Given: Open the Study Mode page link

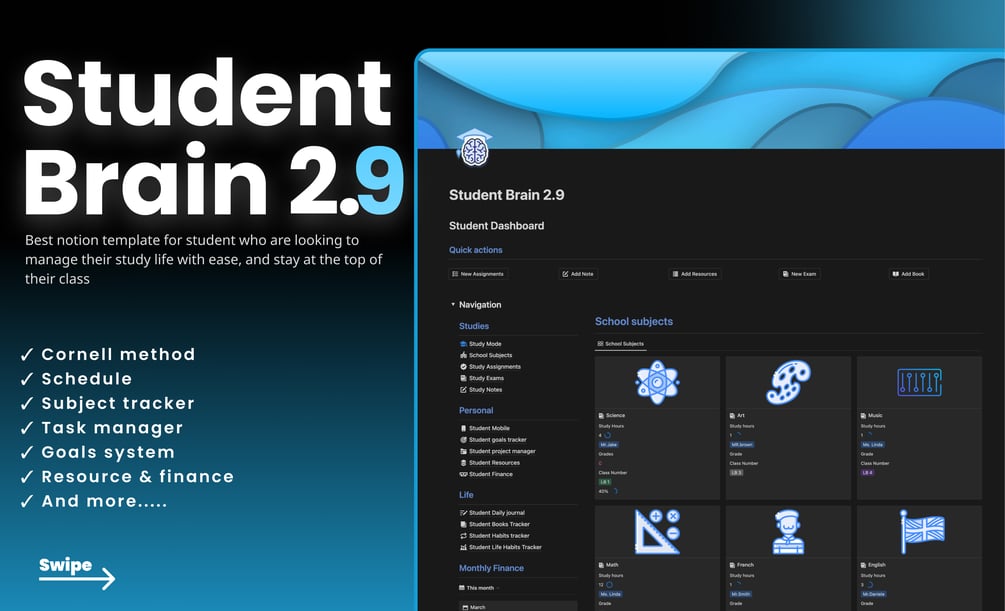Looking at the screenshot, I should coord(485,344).
